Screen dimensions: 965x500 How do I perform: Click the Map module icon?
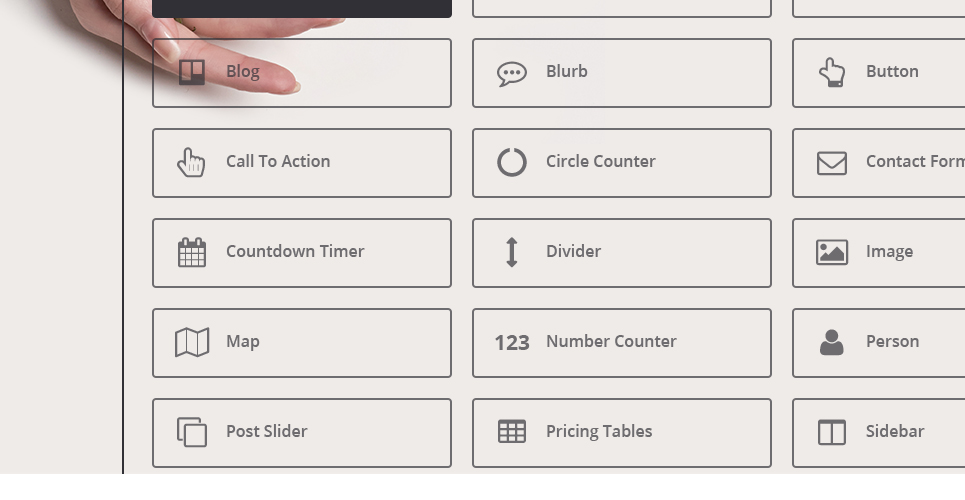[192, 342]
